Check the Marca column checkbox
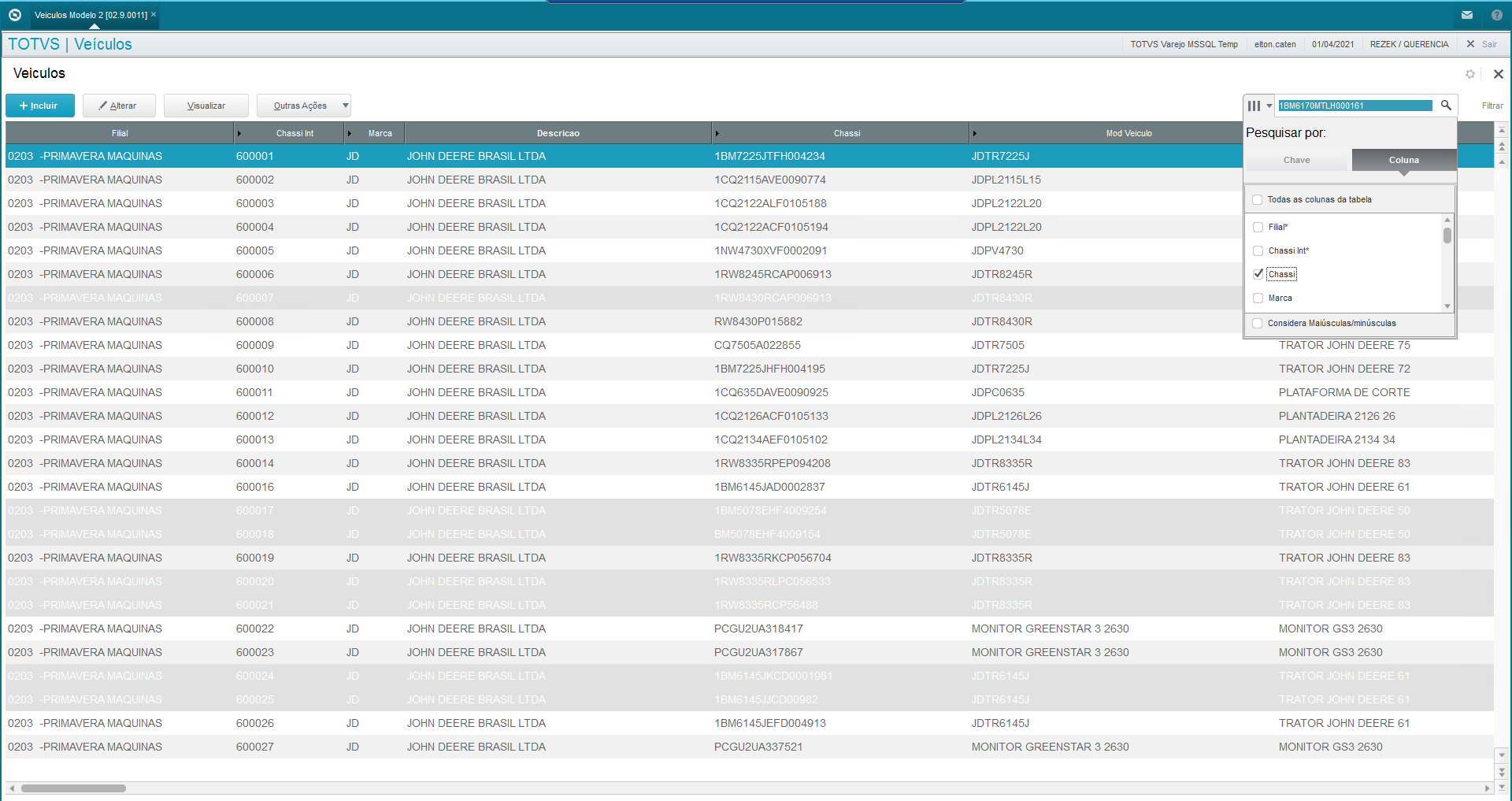The height and width of the screenshot is (801, 1512). [x=1258, y=298]
